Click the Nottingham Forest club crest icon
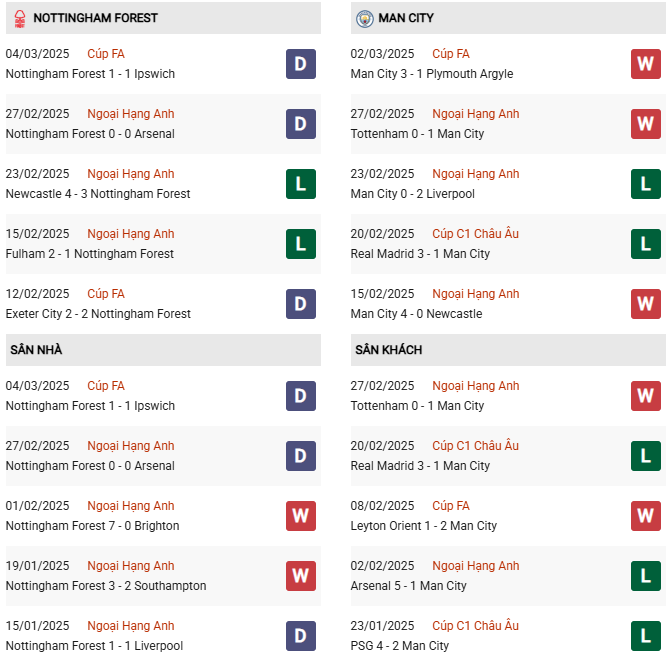The image size is (666, 659). click(19, 18)
